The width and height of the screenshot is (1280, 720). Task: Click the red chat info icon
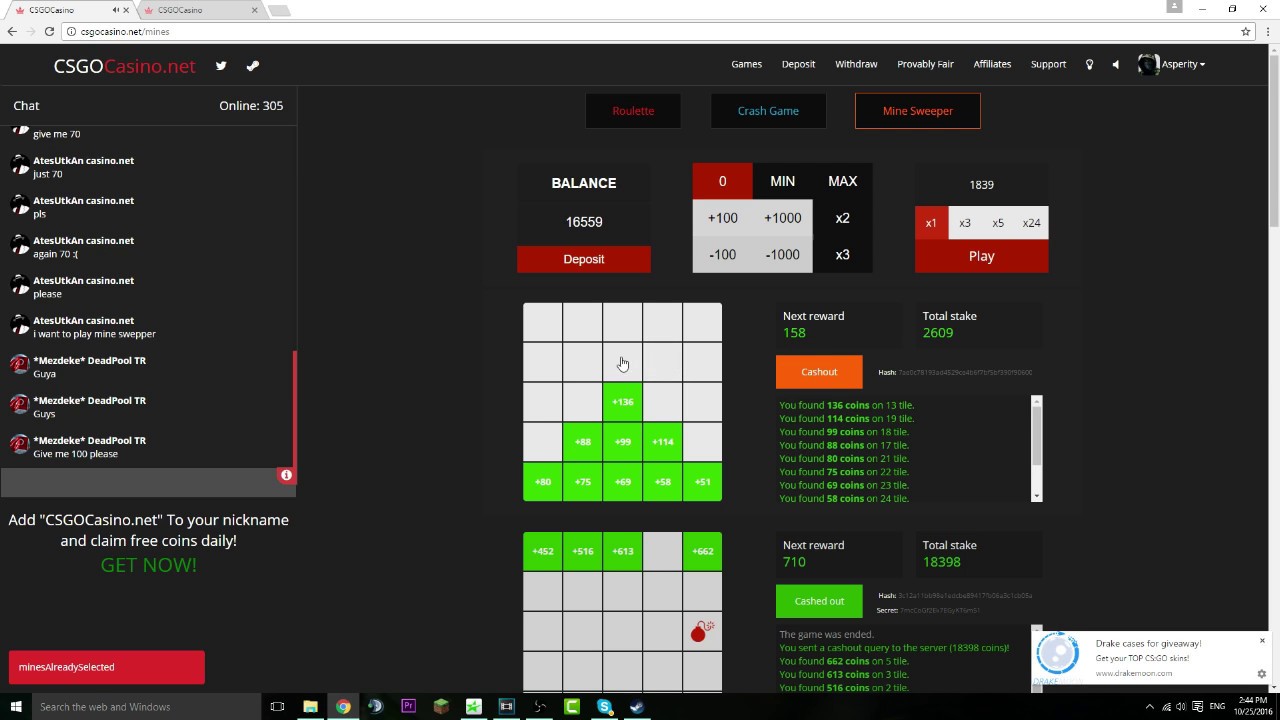[x=286, y=475]
